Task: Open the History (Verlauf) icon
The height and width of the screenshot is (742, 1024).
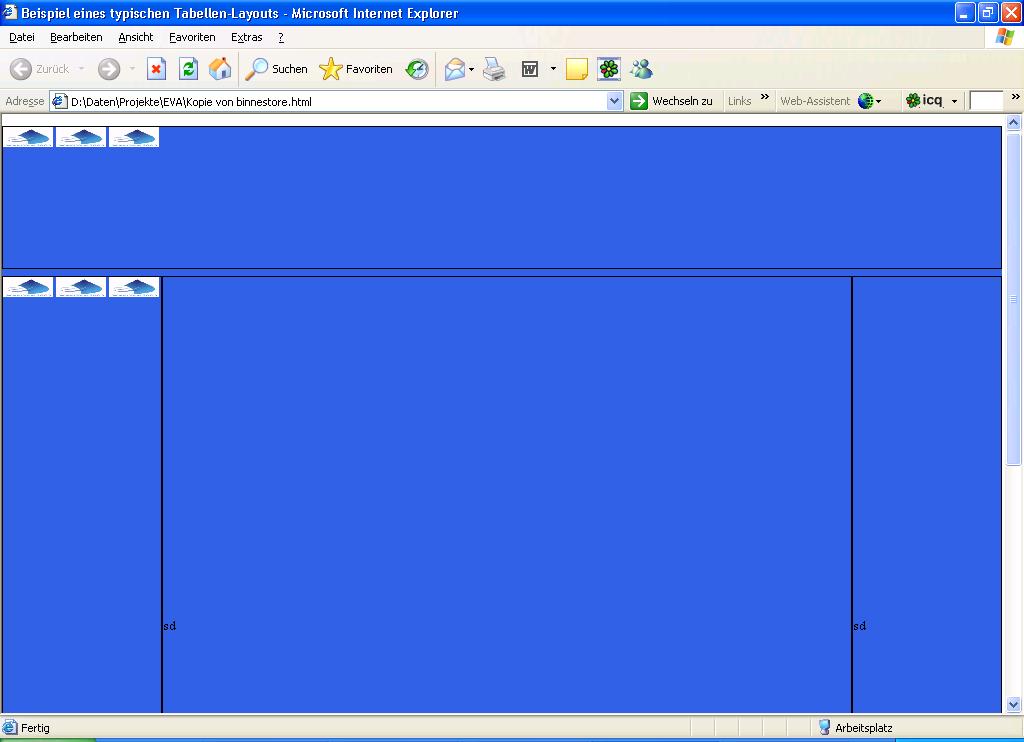Action: (x=417, y=69)
